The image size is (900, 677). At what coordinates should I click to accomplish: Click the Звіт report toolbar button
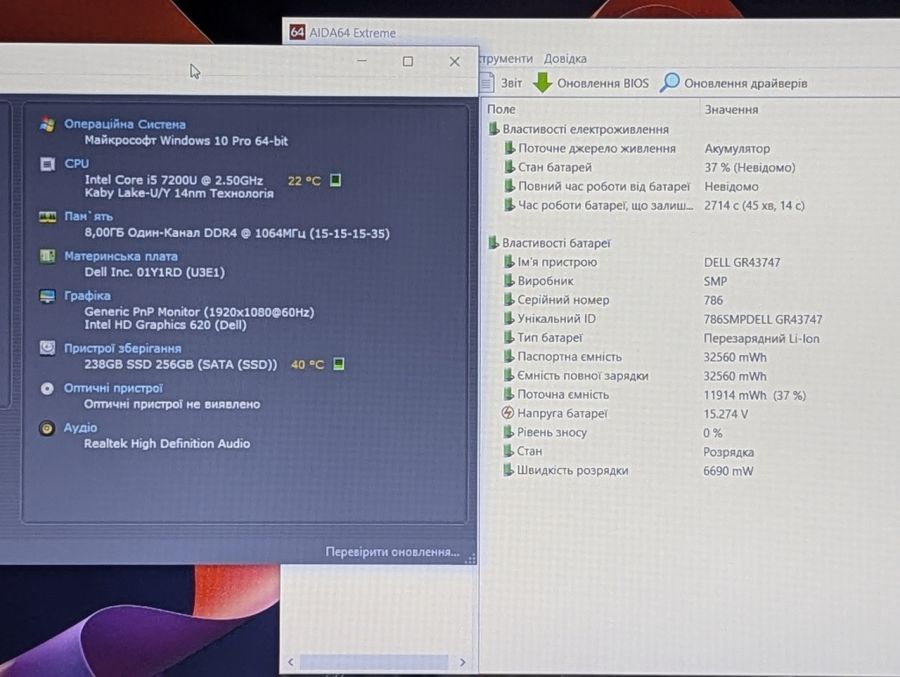(502, 83)
